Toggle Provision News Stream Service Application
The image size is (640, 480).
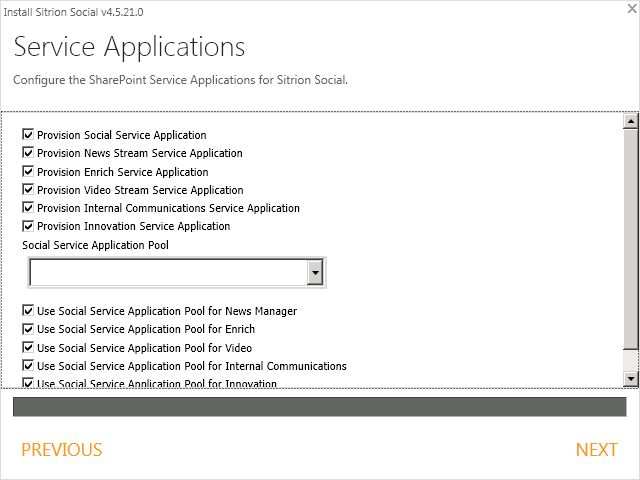coord(28,153)
